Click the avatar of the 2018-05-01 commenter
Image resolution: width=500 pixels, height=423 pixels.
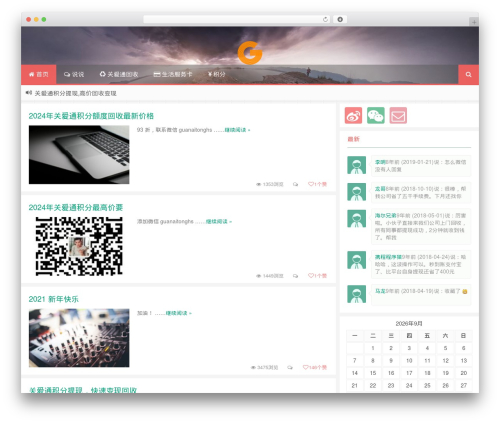click(x=356, y=218)
